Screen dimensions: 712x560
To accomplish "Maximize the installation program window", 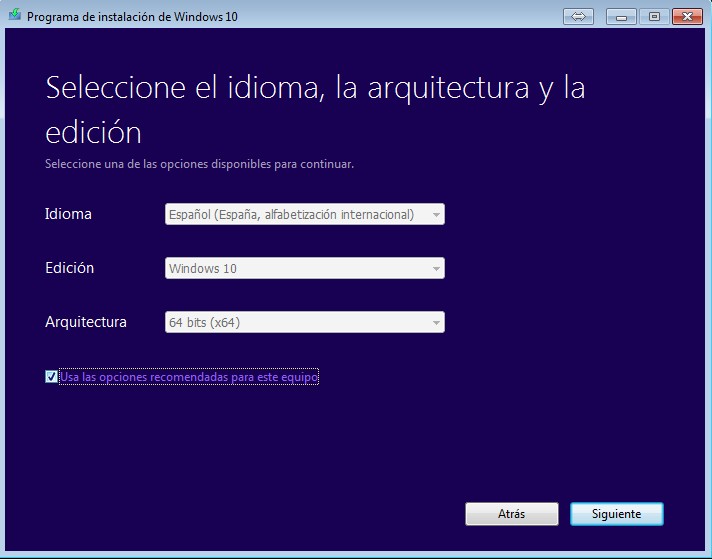I will tap(654, 16).
